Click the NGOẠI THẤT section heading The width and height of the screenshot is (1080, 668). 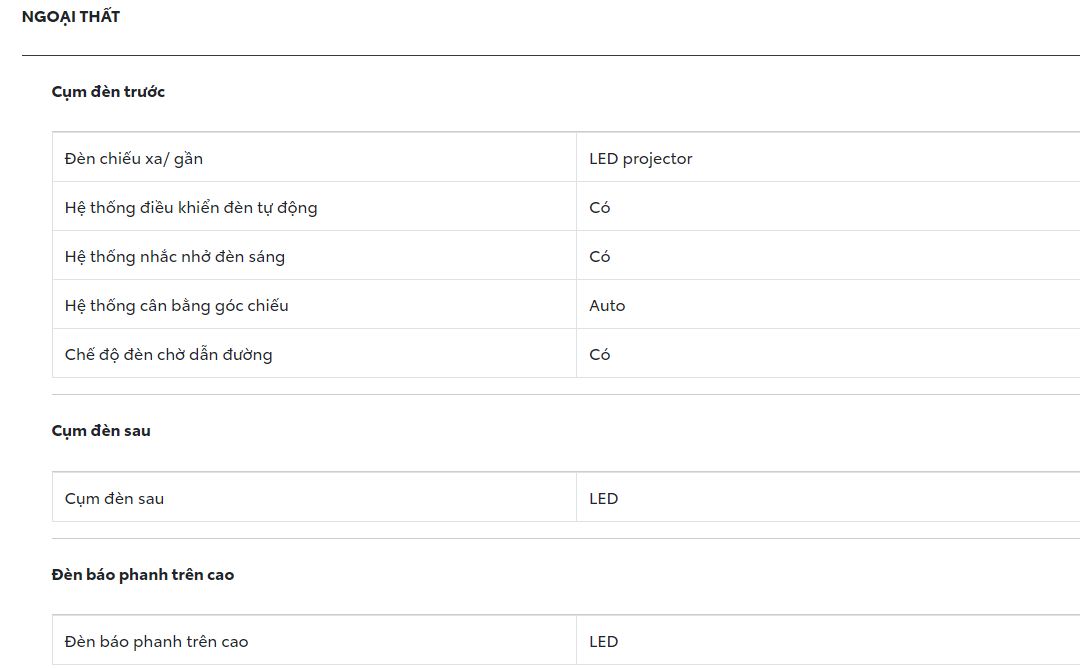pyautogui.click(x=71, y=17)
